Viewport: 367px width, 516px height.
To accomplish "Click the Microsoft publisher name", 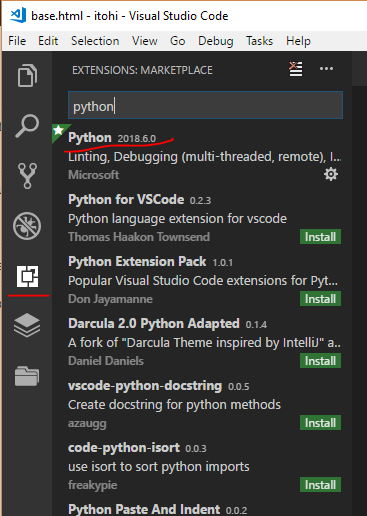I will click(94, 175).
